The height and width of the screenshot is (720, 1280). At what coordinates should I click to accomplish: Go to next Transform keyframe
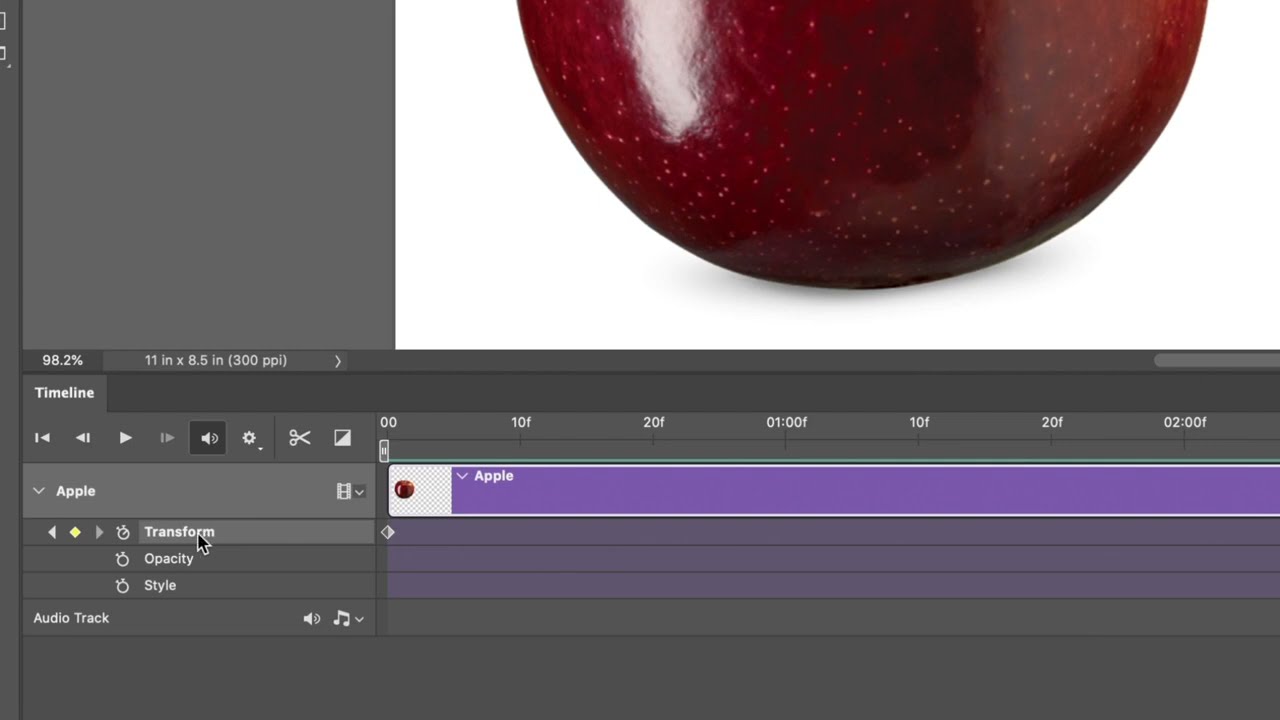coord(99,532)
